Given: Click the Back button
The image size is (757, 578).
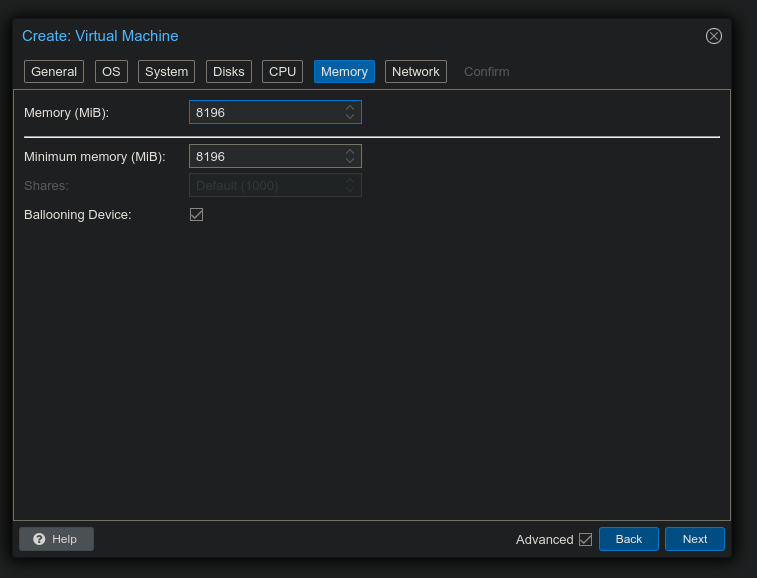Looking at the screenshot, I should pos(628,539).
